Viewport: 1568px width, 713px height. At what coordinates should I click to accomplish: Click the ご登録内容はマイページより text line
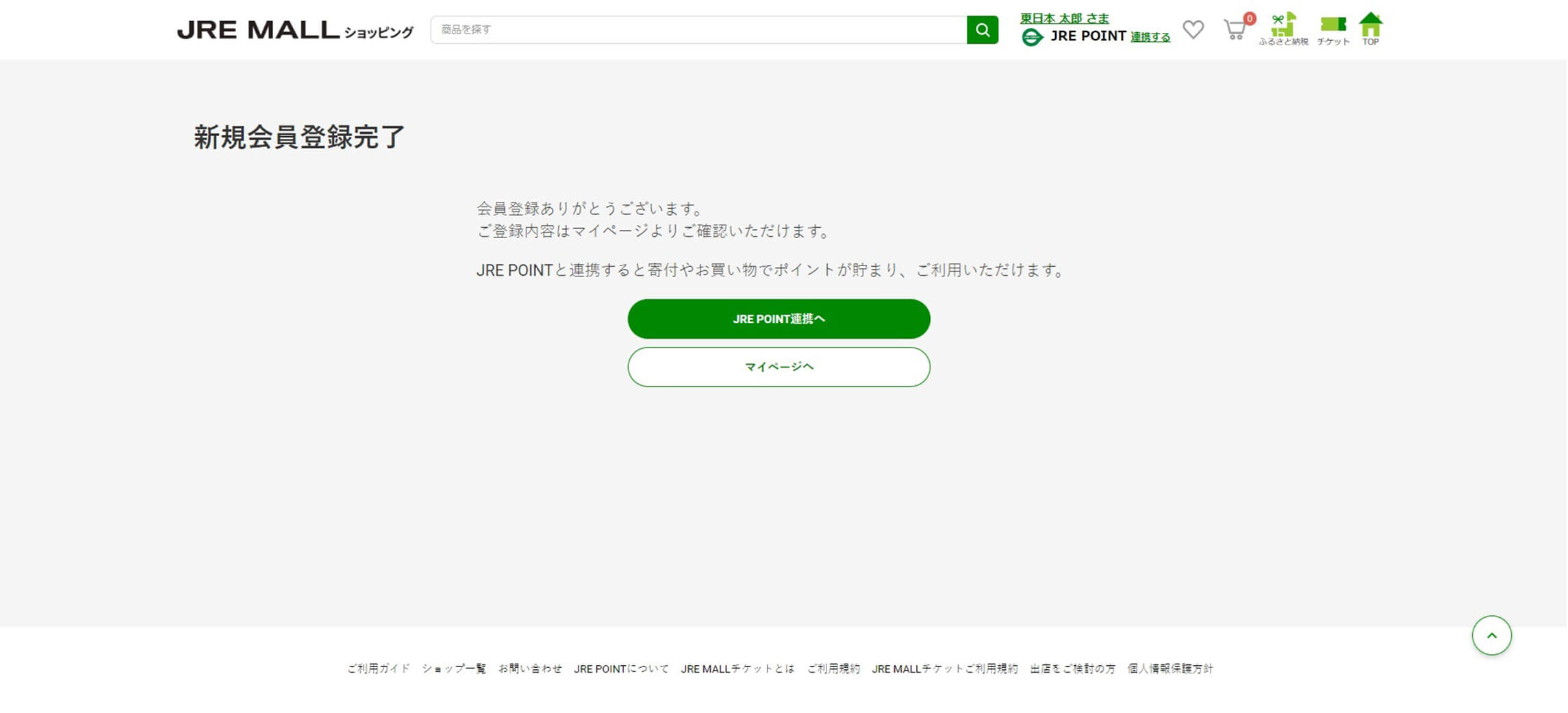pos(653,231)
